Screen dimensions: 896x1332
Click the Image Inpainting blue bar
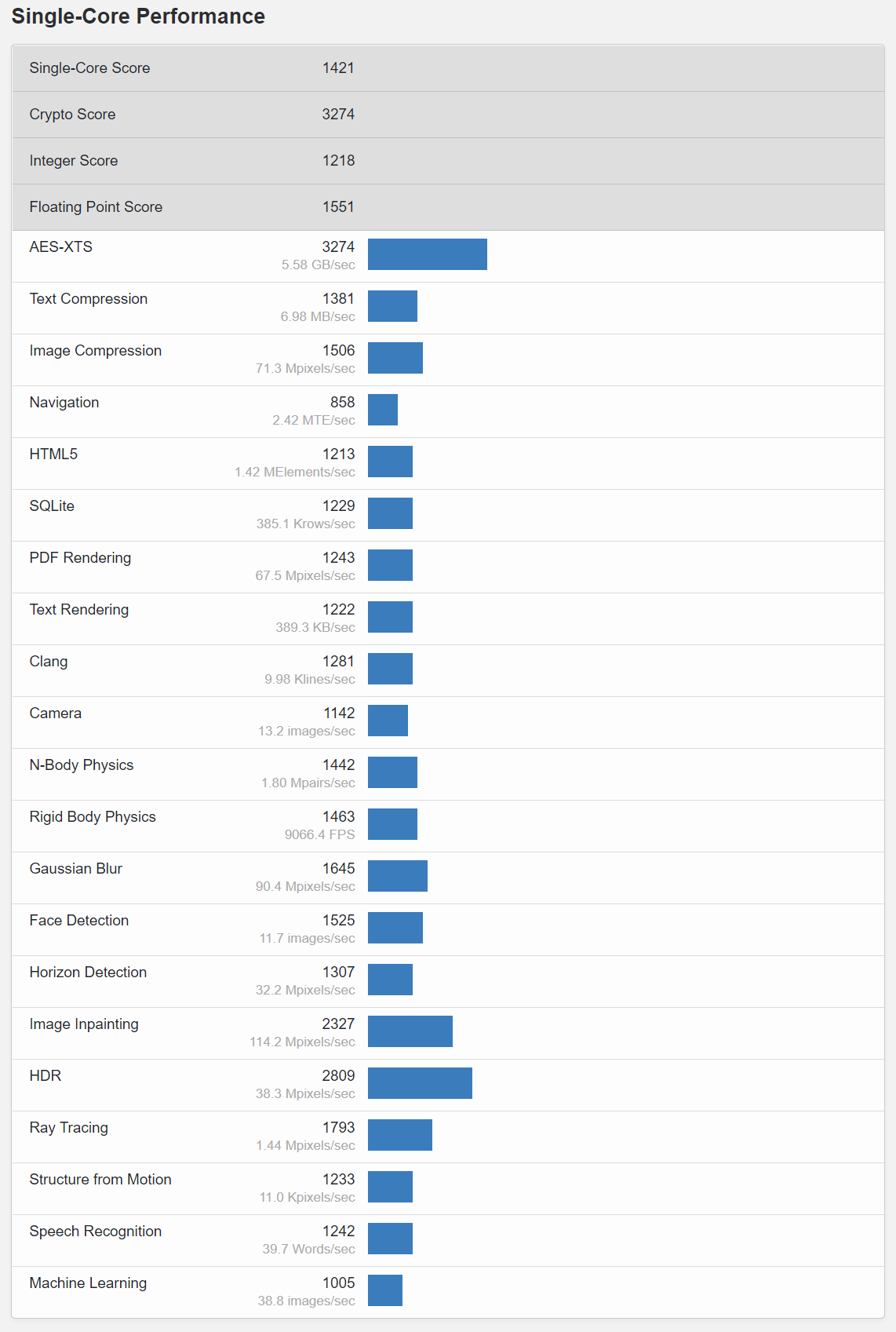(x=410, y=1031)
